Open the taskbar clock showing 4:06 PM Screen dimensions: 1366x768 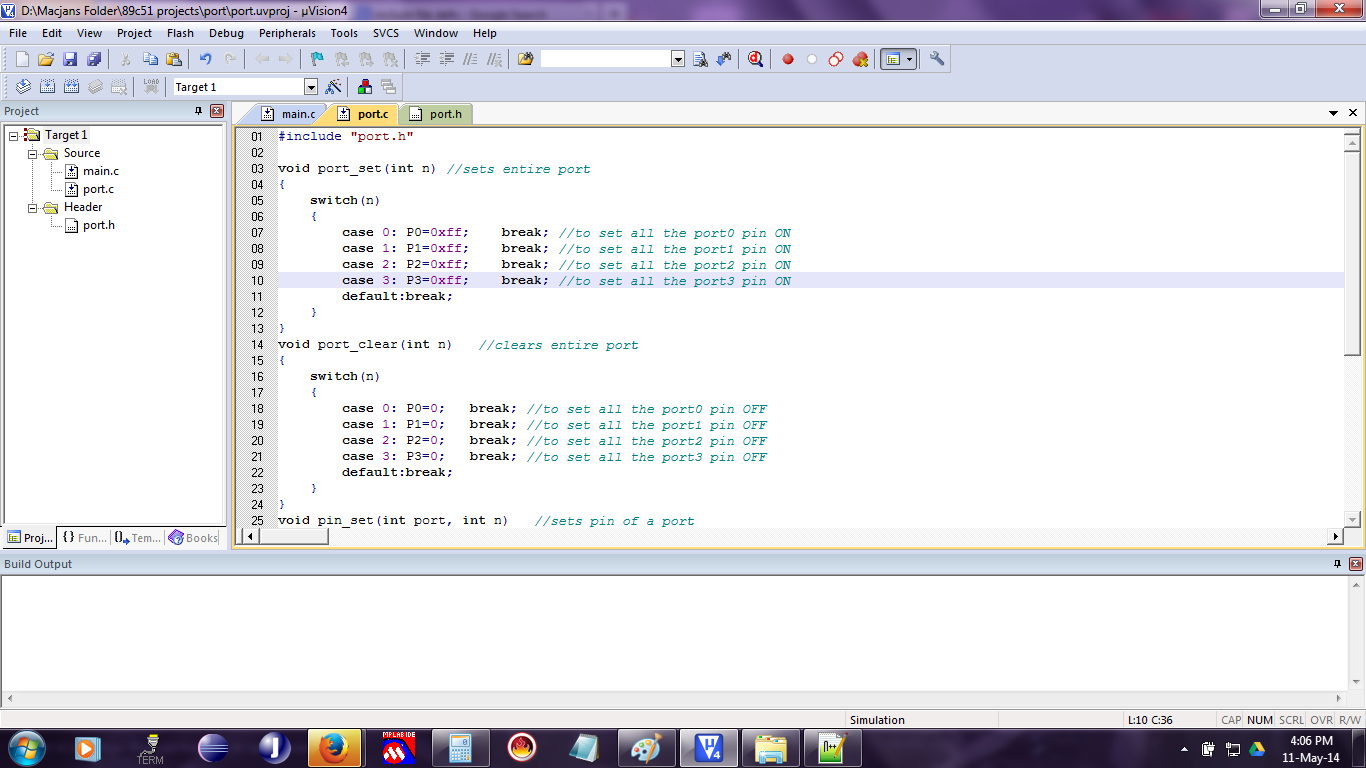(1311, 749)
